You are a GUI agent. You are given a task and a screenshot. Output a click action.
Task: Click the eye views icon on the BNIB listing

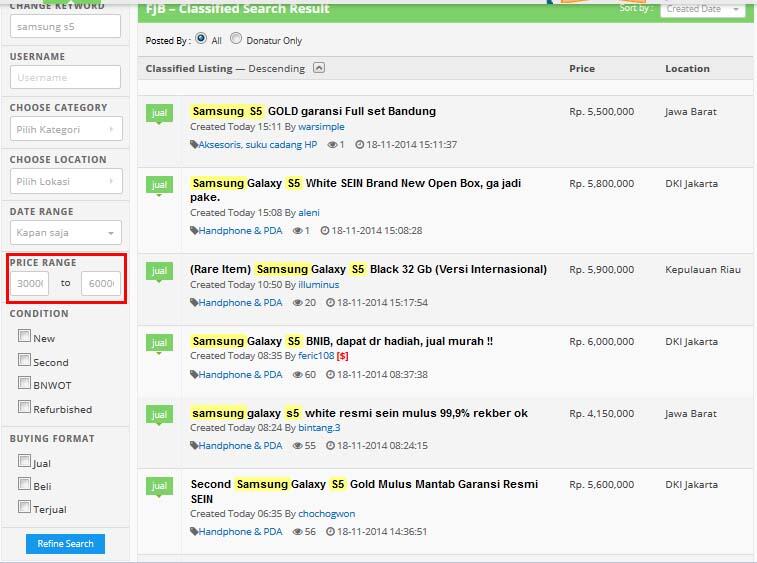297,375
